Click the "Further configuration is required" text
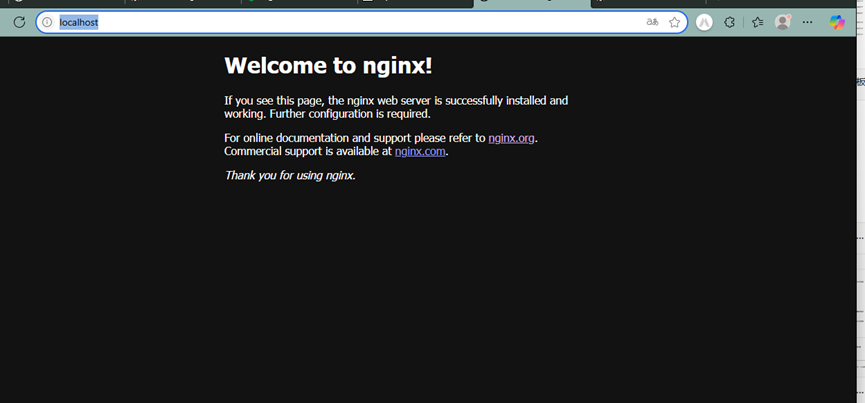Screen dimensions: 865x403 point(350,114)
